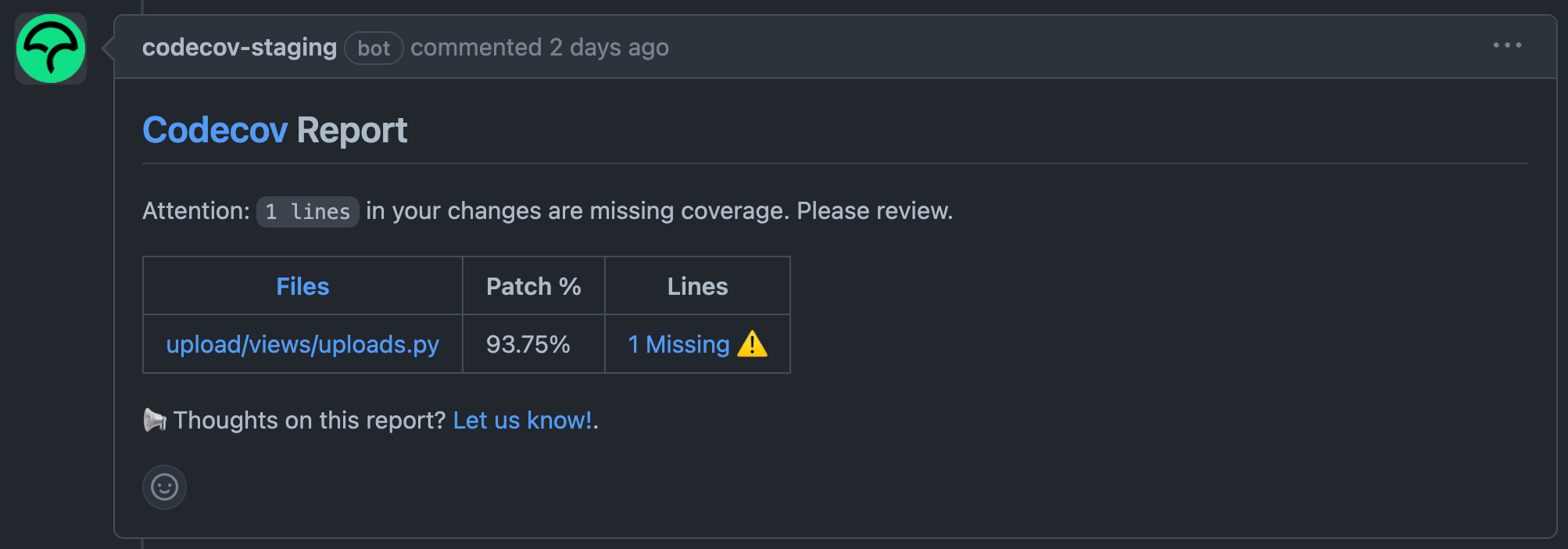1568x549 pixels.
Task: Sort by the Files column header
Action: (x=303, y=285)
